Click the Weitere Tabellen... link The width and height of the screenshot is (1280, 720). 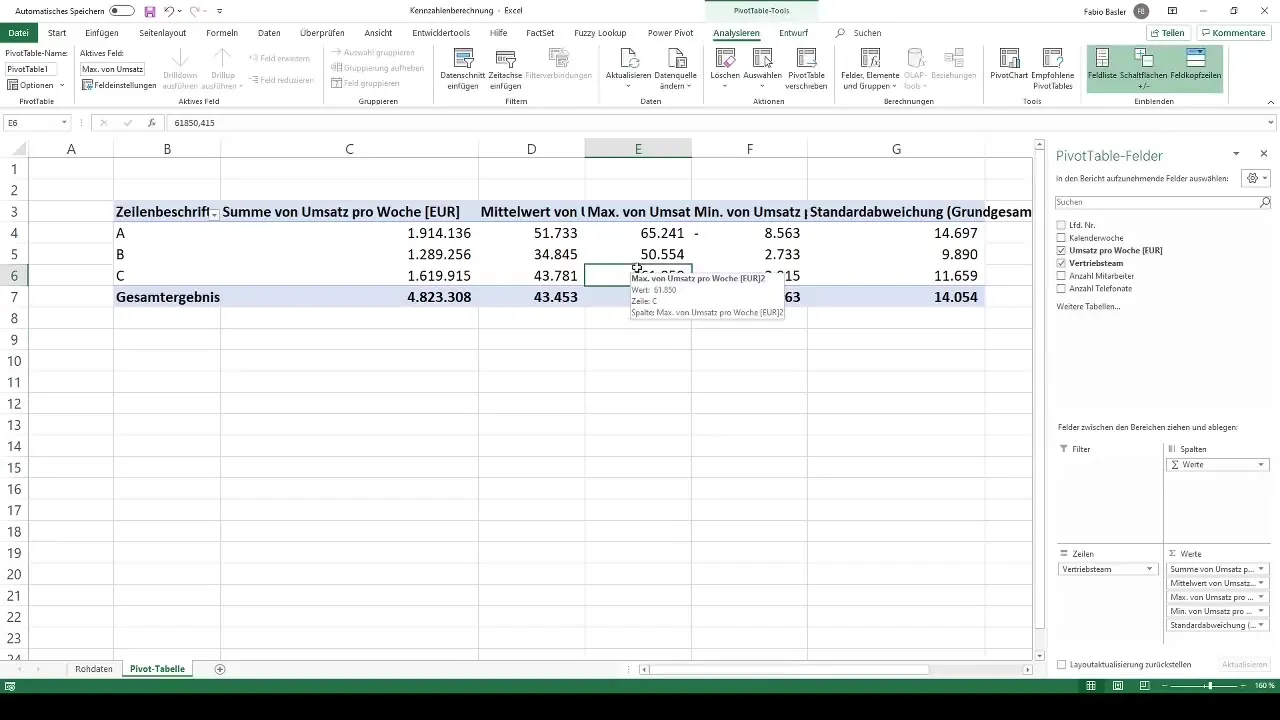click(1088, 306)
